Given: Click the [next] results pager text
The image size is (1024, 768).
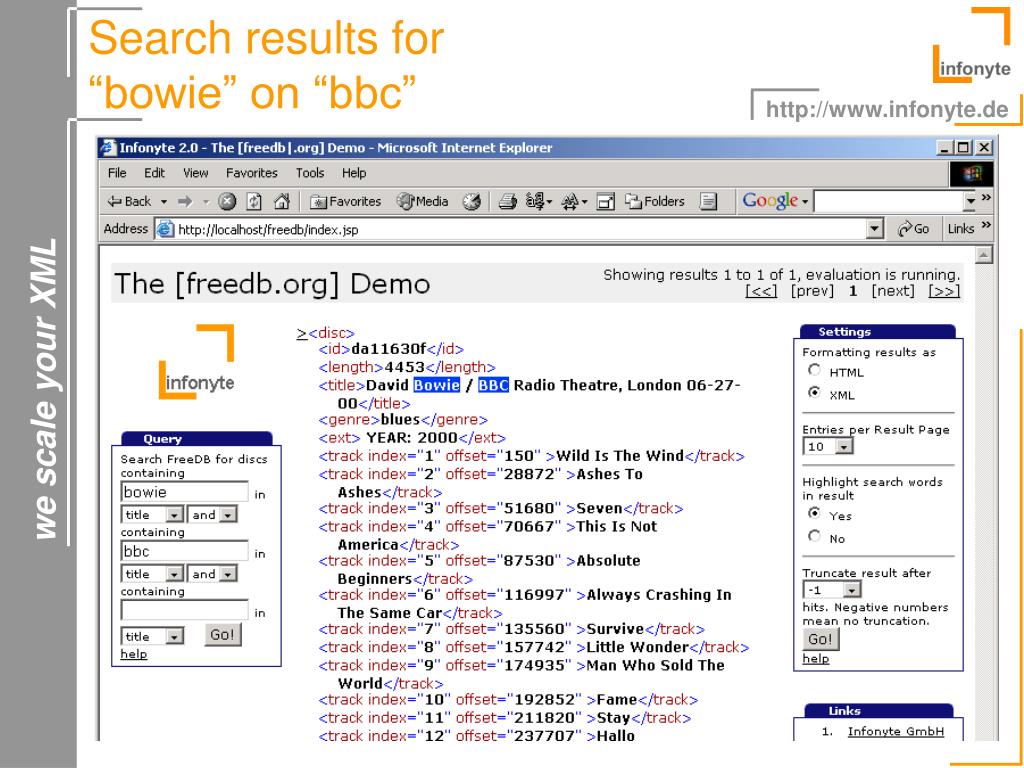Looking at the screenshot, I should [x=893, y=291].
